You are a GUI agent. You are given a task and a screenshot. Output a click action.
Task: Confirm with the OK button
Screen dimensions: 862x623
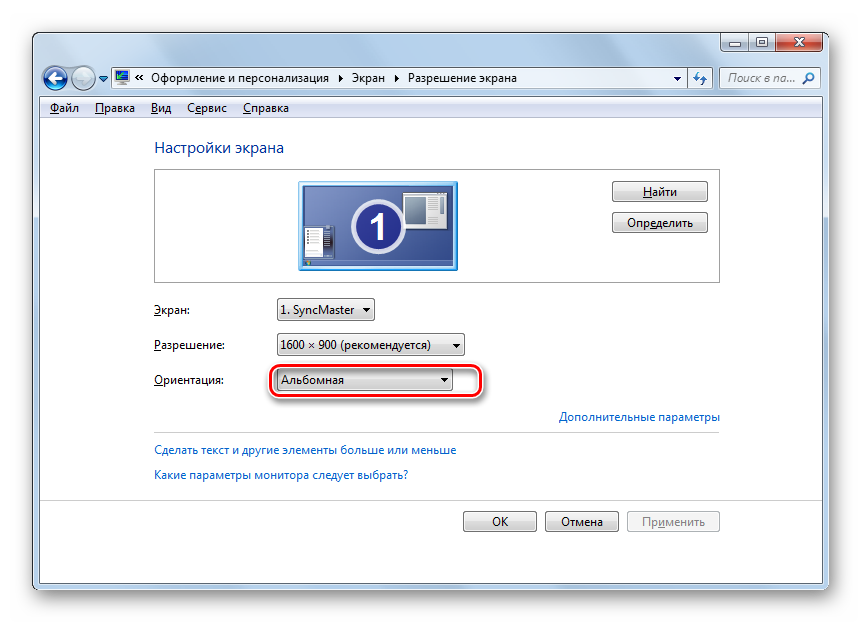tap(500, 521)
